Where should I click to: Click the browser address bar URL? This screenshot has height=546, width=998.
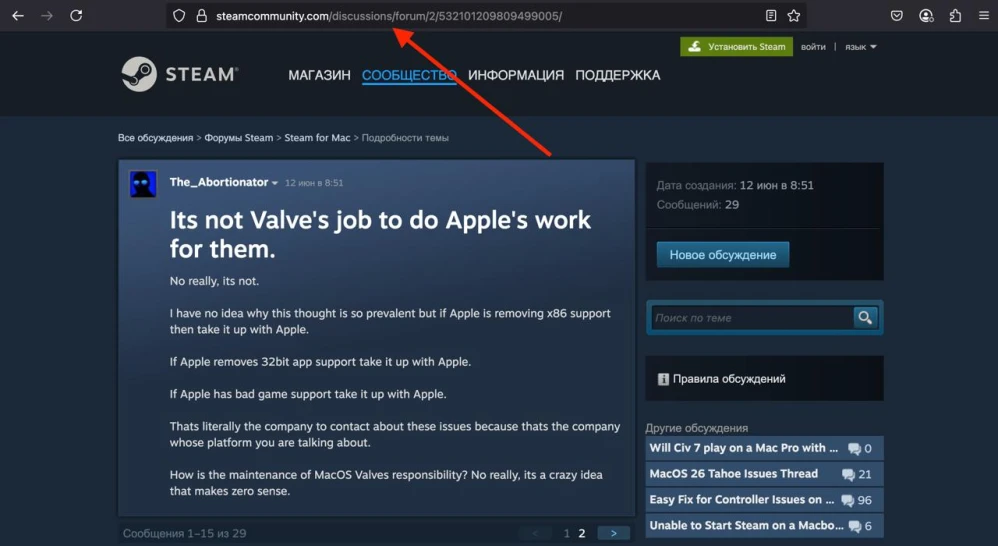[389, 16]
